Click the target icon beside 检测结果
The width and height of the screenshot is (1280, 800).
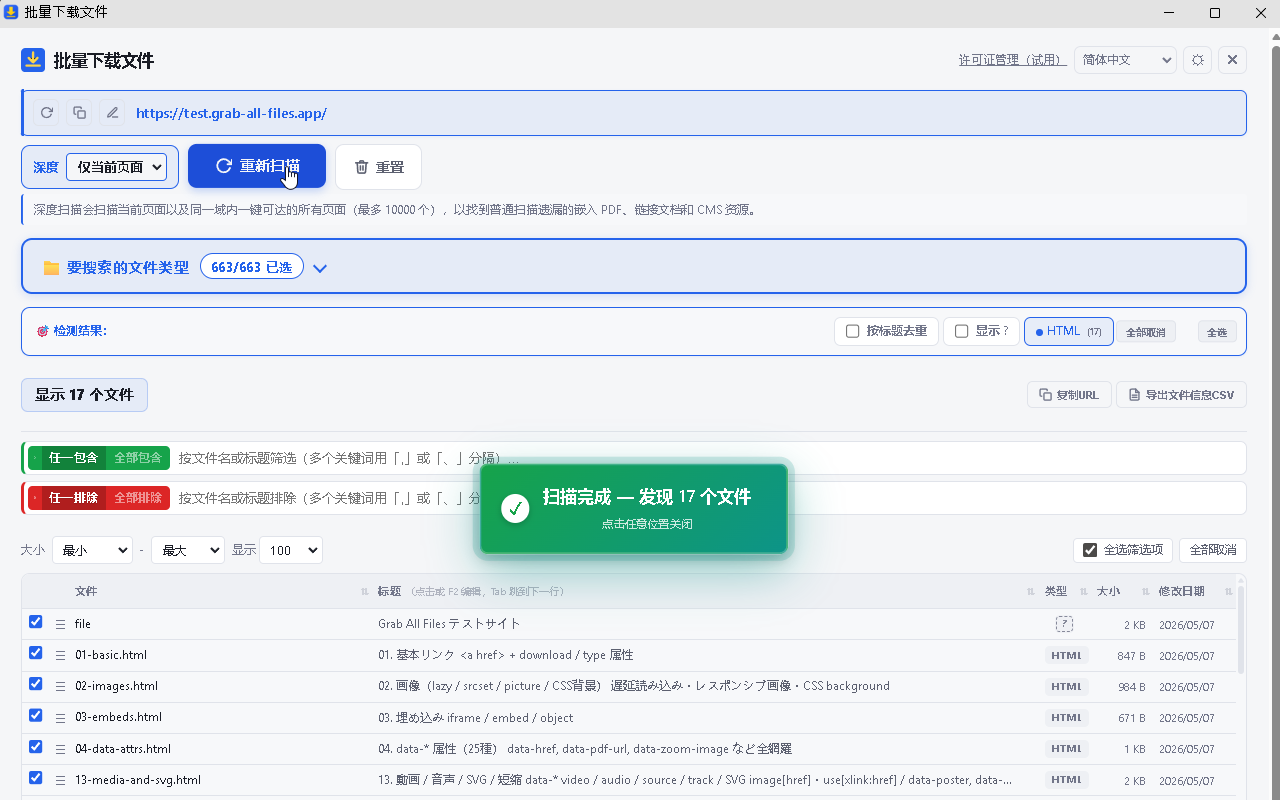point(42,331)
